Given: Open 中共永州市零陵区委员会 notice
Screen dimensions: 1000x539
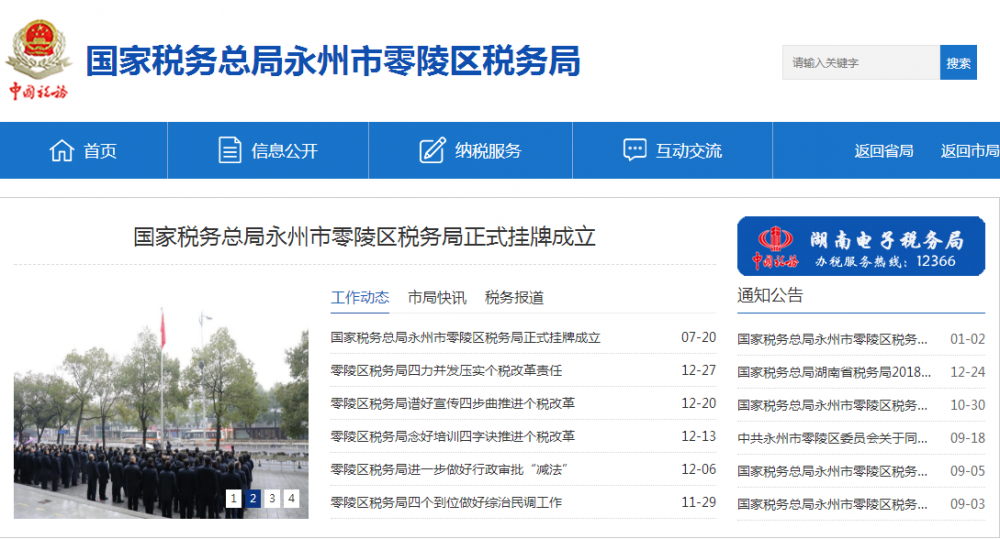Looking at the screenshot, I should 832,438.
